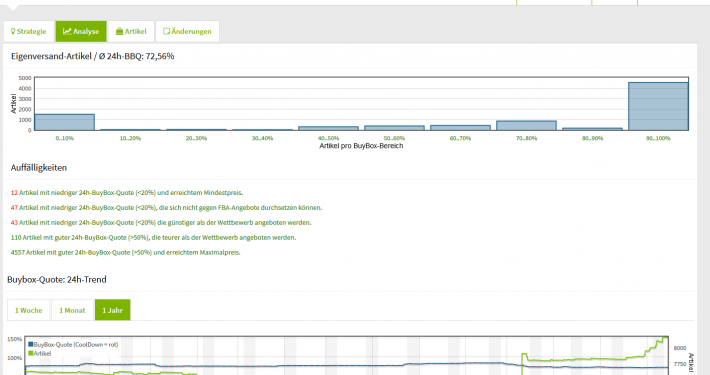Click the 0..10% histogram bar
This screenshot has height=375, width=710.
pos(65,122)
